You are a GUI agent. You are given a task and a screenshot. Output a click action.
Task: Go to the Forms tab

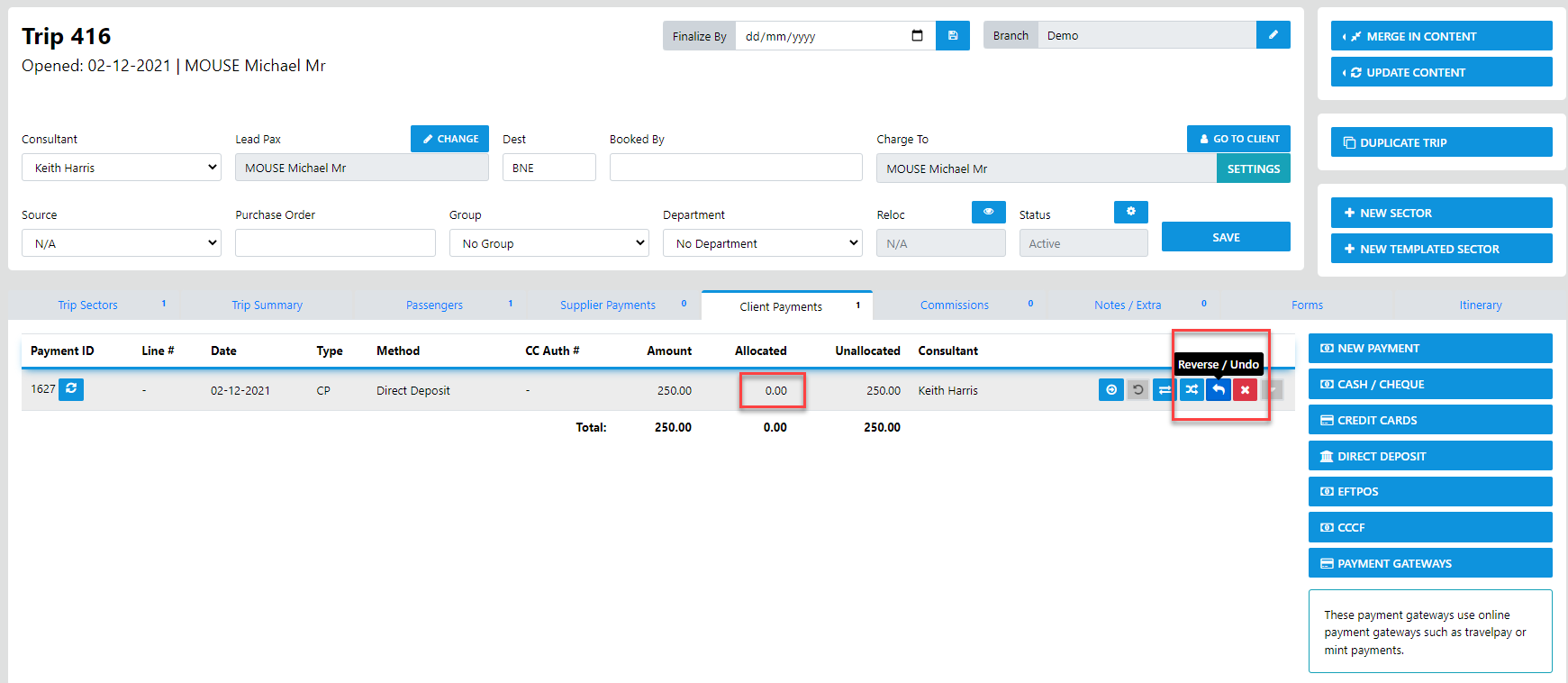click(x=1307, y=305)
